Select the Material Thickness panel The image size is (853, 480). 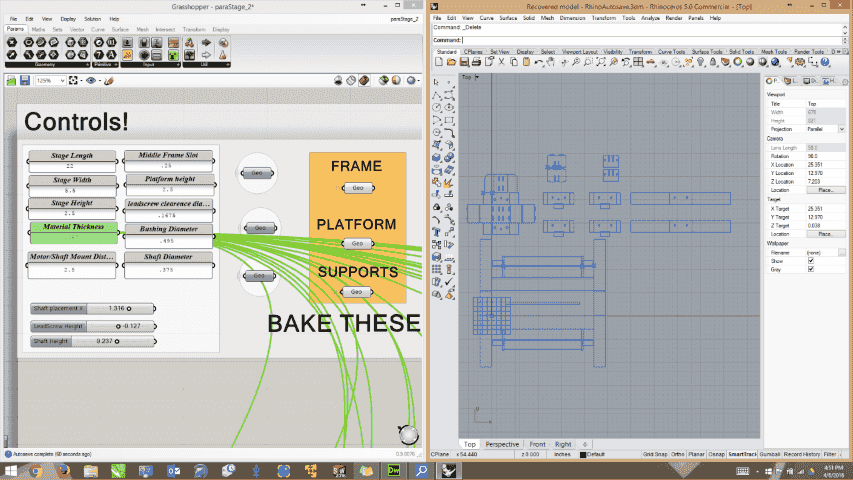click(x=73, y=232)
